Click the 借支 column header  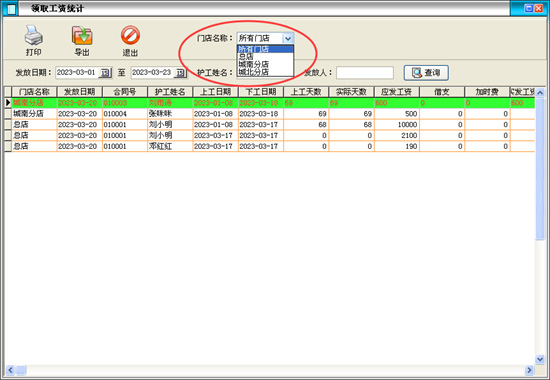(x=442, y=92)
